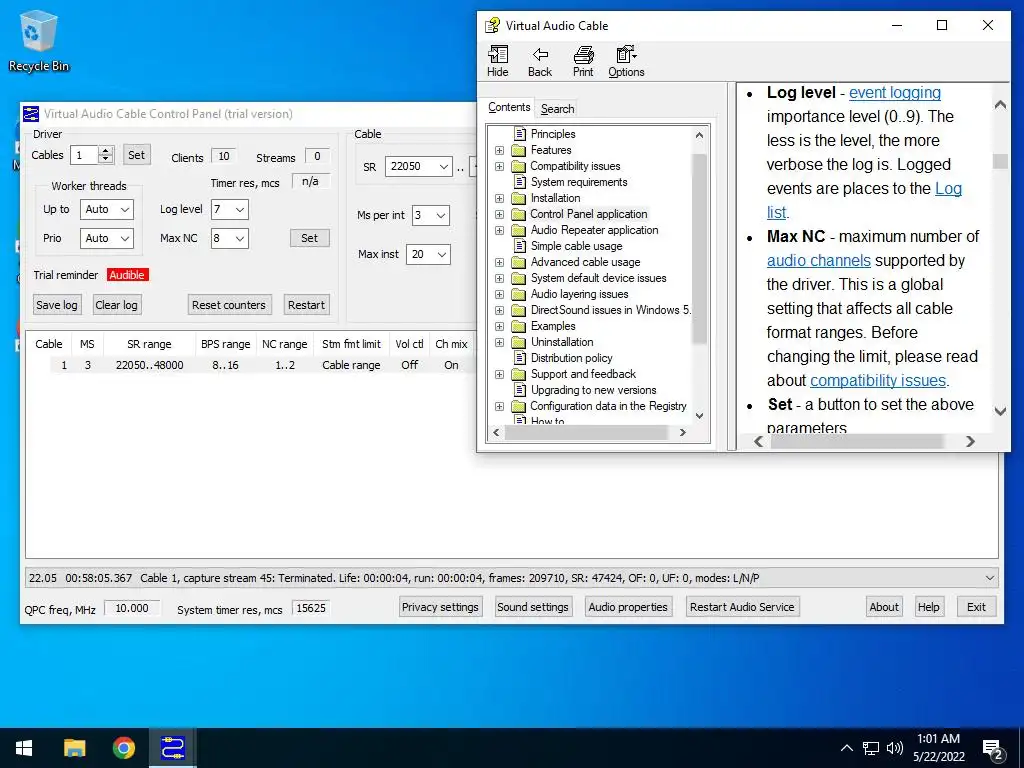Select the Installation folder icon
Screen dimensions: 1024x768
click(x=519, y=198)
